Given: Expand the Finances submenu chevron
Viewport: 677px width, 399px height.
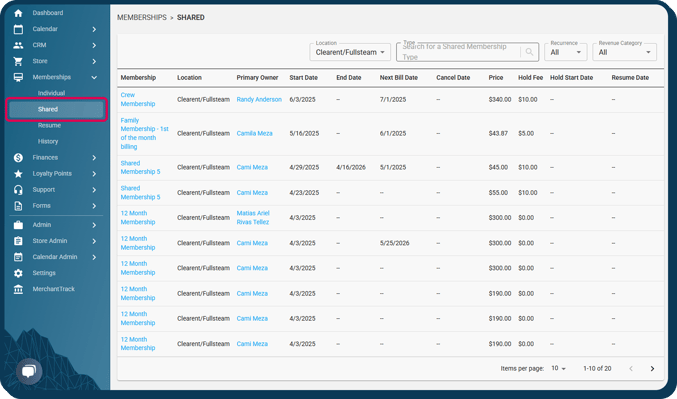Looking at the screenshot, I should coord(94,158).
